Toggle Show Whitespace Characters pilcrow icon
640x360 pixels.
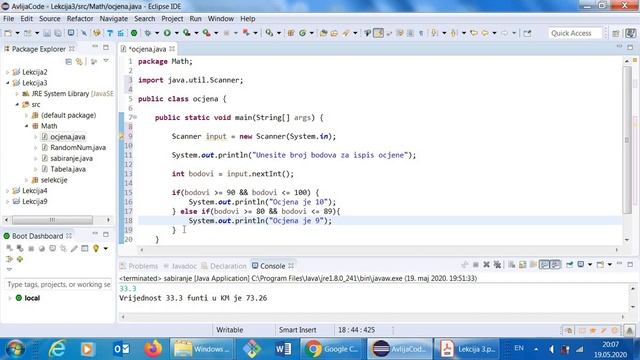coord(421,33)
